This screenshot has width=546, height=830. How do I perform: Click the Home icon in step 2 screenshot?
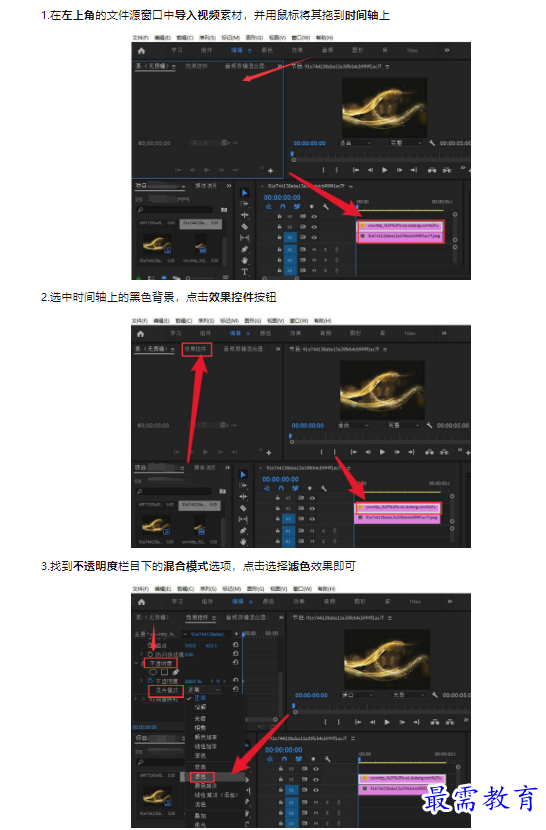tap(140, 333)
